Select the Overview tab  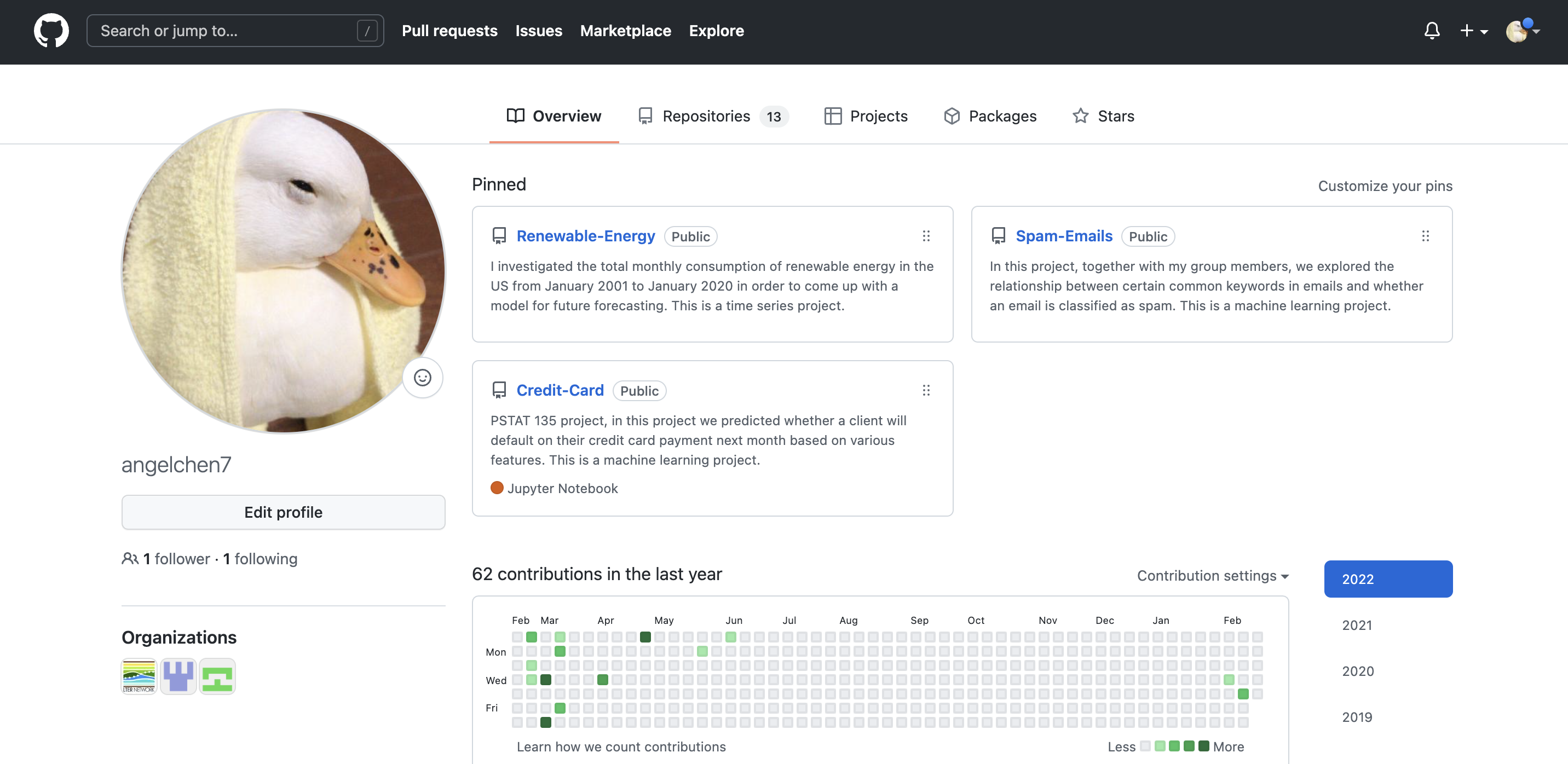554,116
